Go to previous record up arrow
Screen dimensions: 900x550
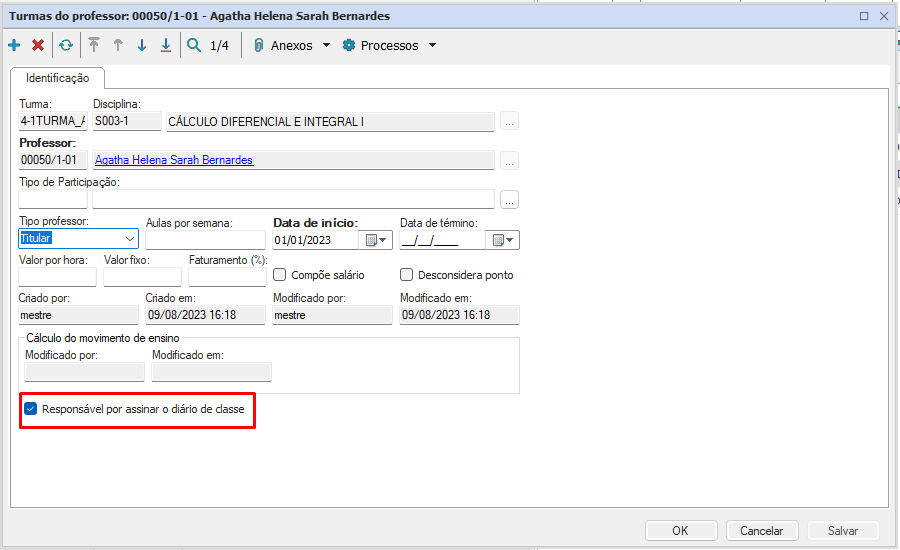[x=118, y=45]
